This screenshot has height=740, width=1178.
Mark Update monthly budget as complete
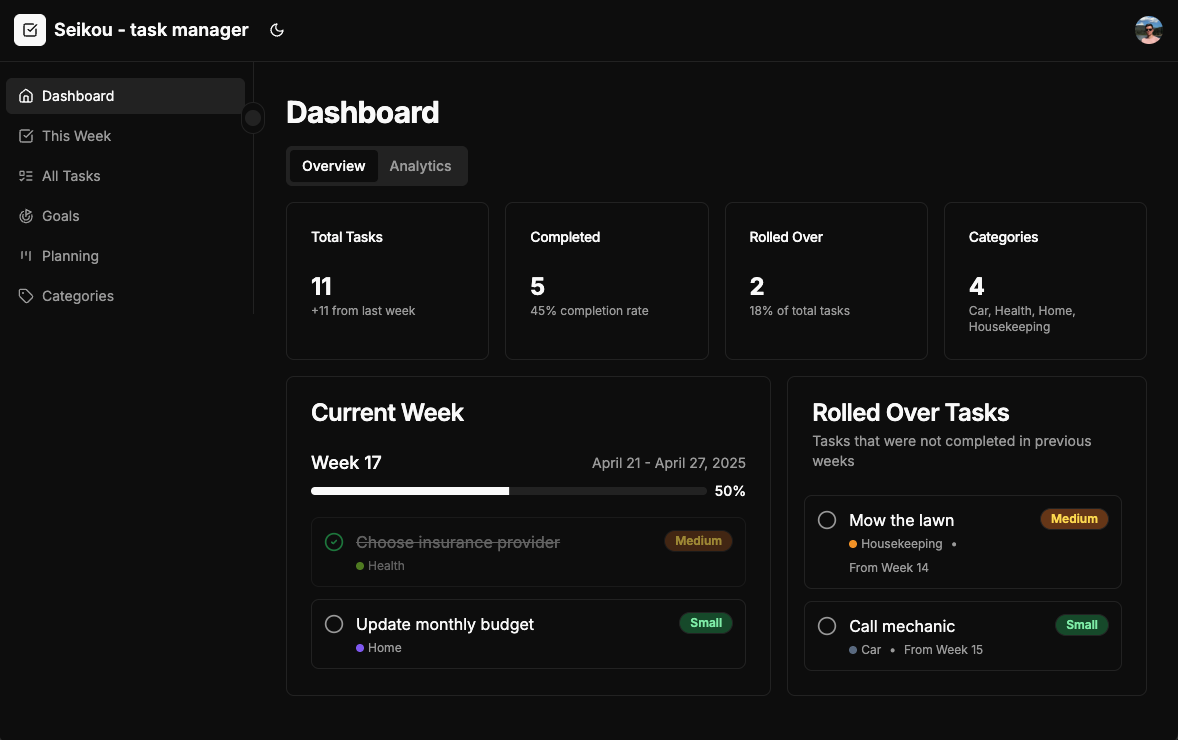(334, 624)
